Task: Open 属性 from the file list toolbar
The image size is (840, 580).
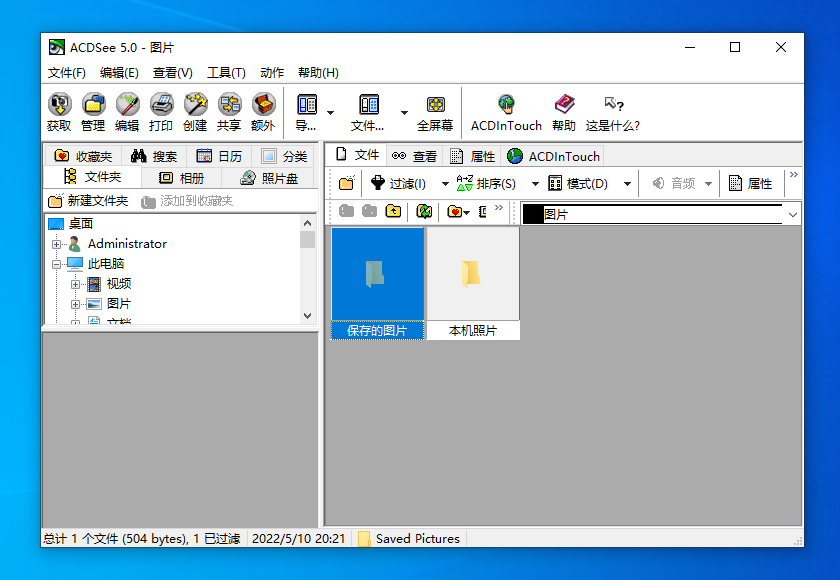Action: click(x=751, y=183)
